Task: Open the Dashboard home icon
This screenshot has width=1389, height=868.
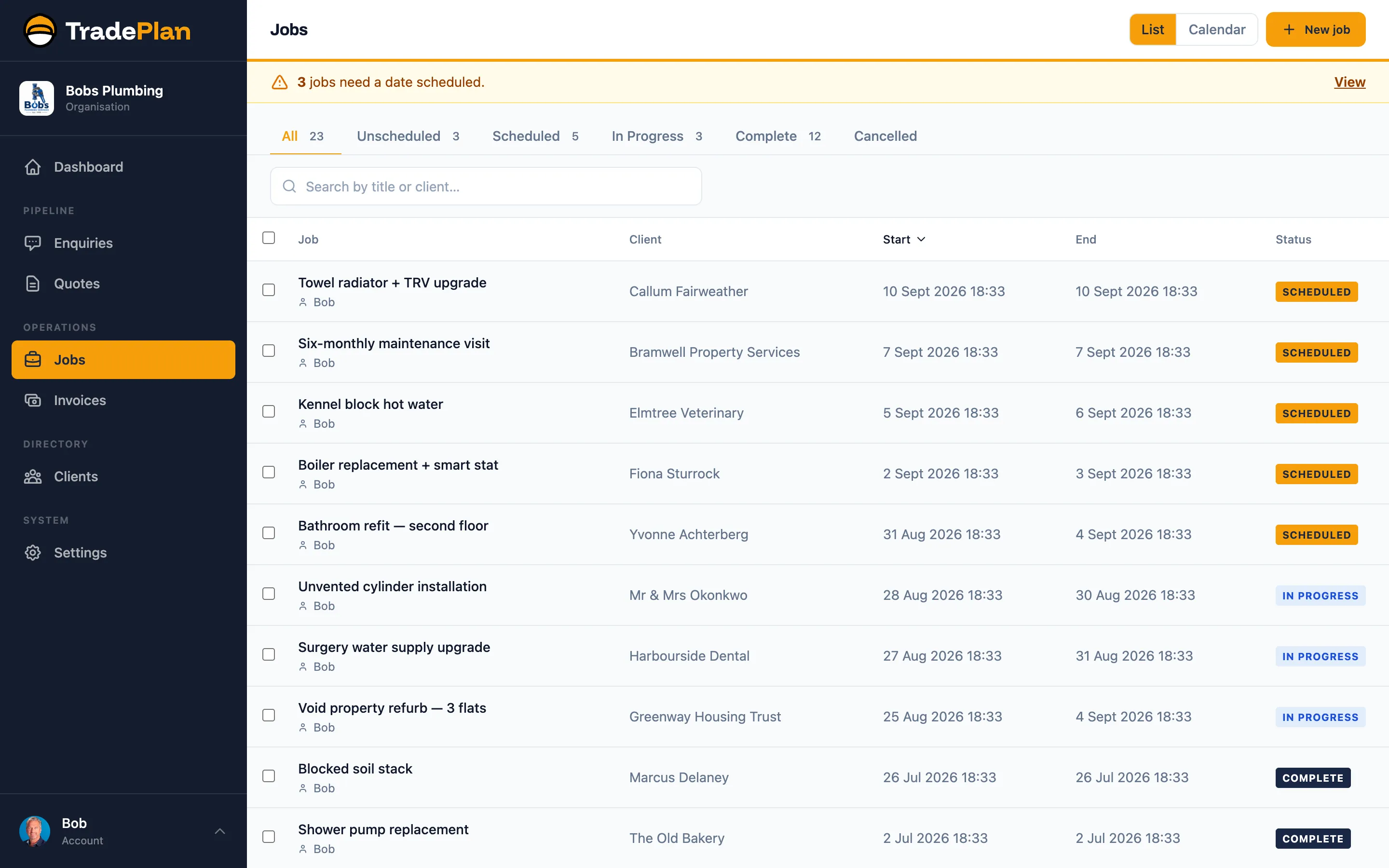Action: click(33, 167)
